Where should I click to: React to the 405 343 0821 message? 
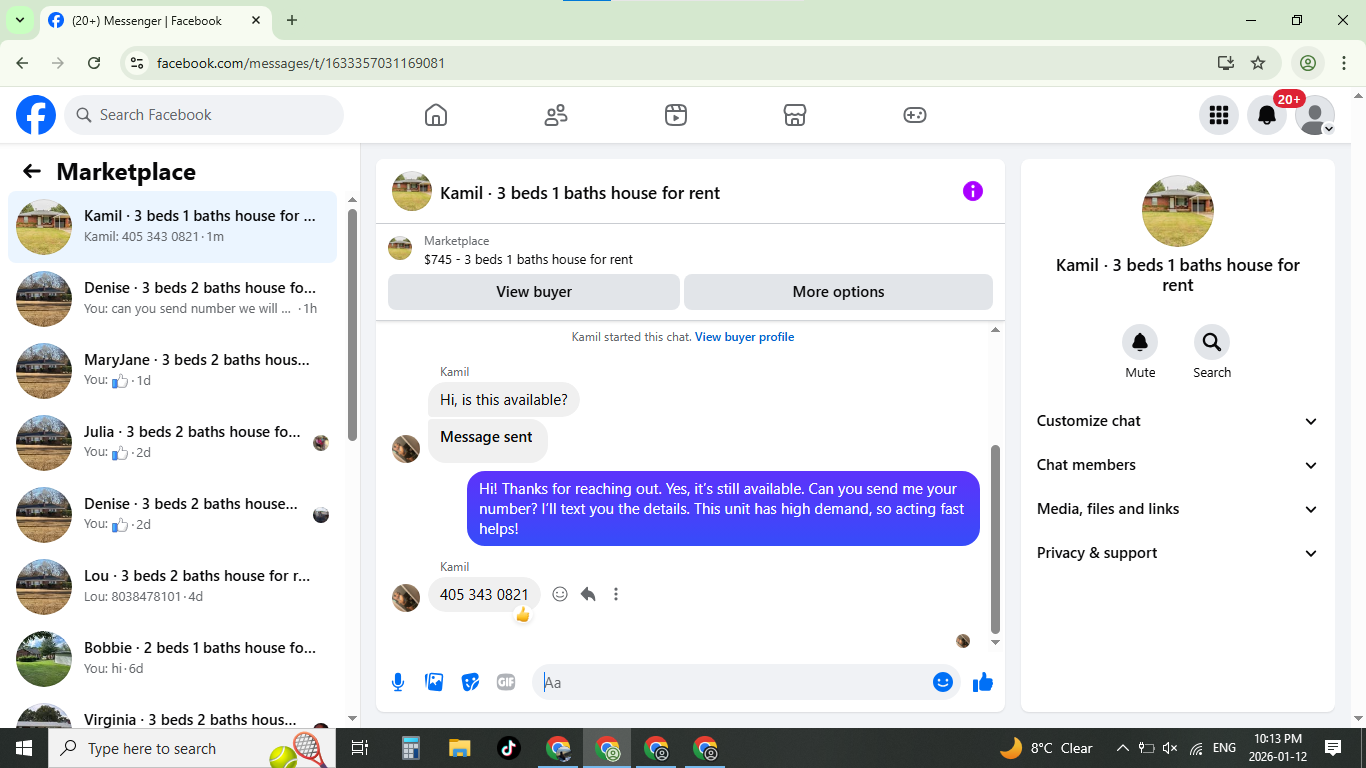click(x=560, y=594)
